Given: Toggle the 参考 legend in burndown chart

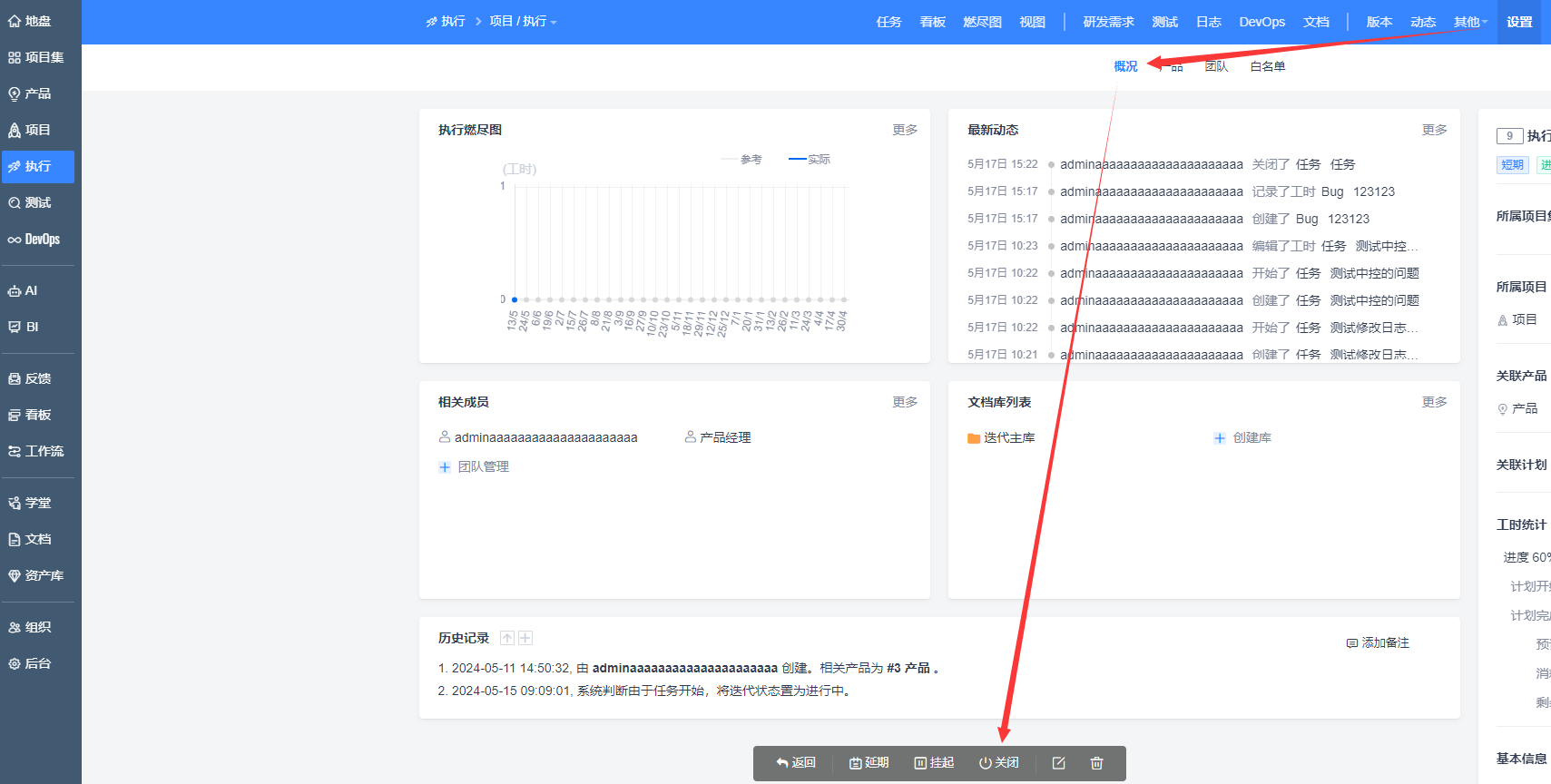Looking at the screenshot, I should pos(741,160).
